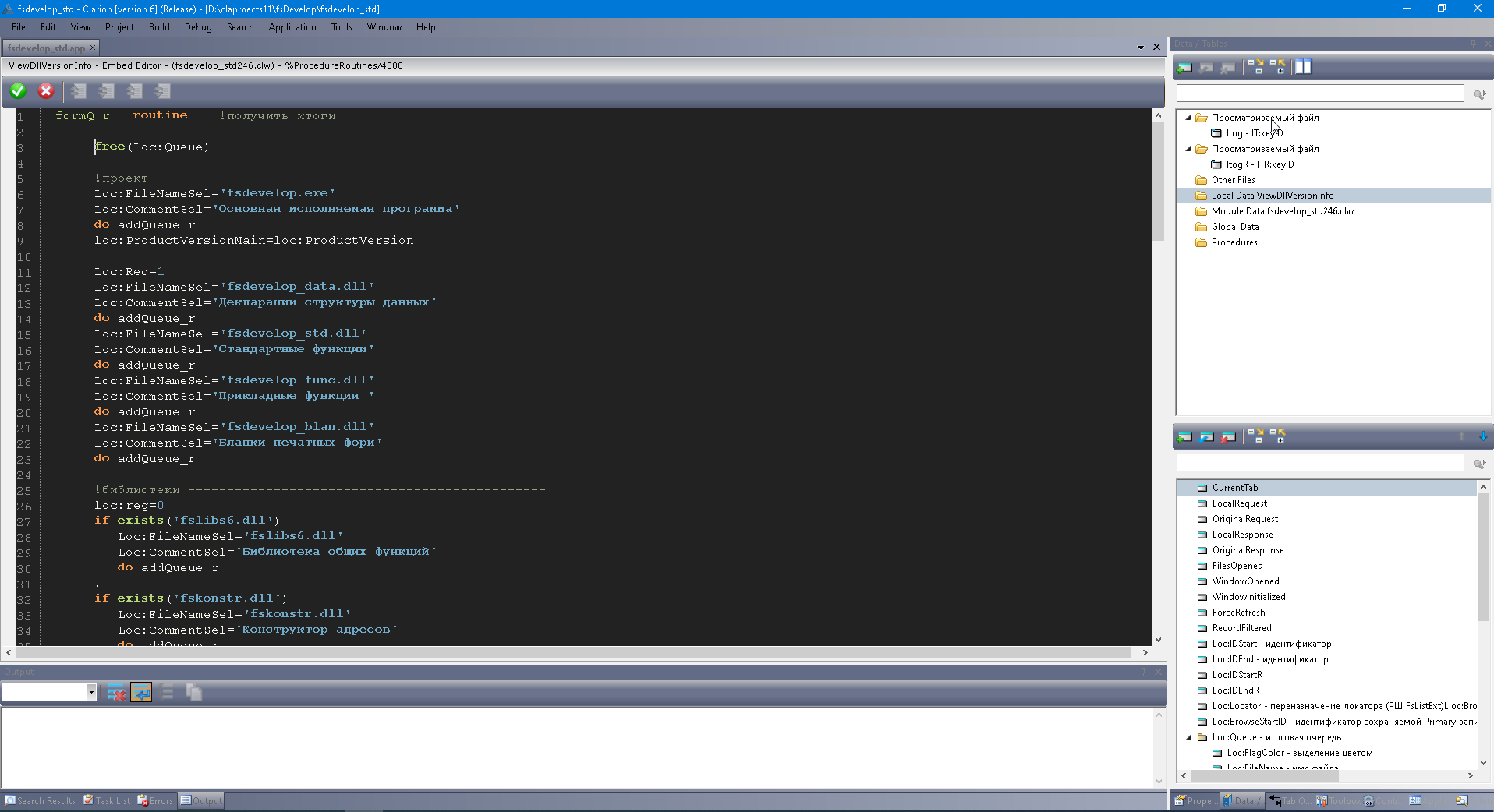
Task: Click the two-column view icon in Data panel
Action: (x=1303, y=68)
